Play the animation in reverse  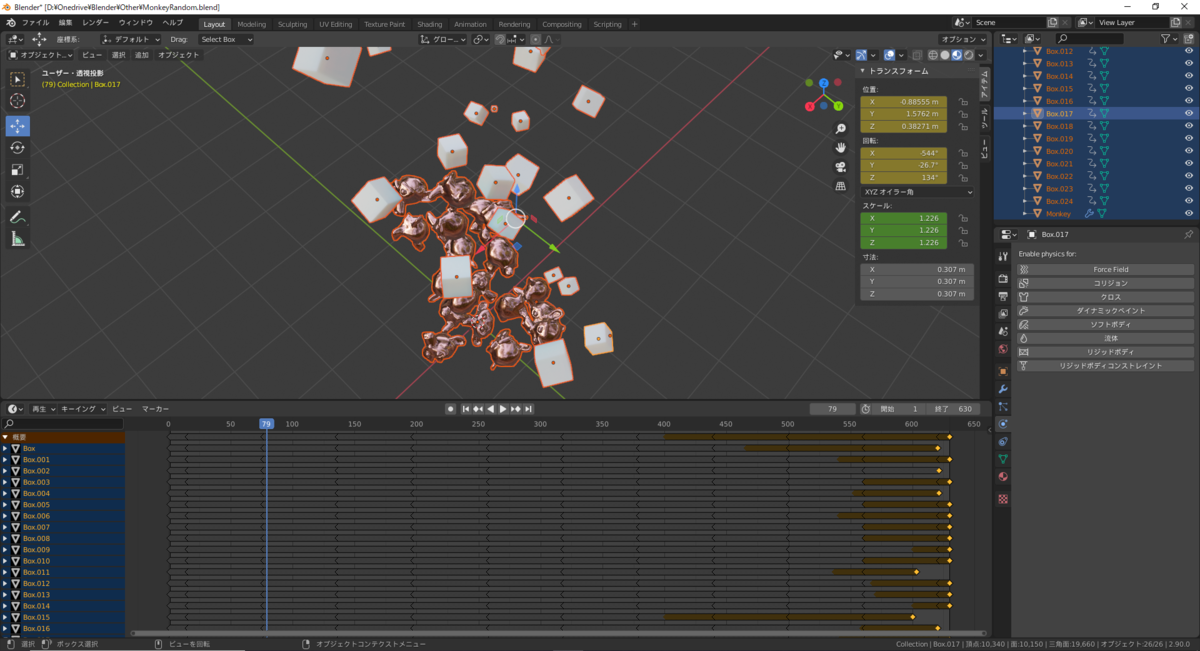coord(491,409)
